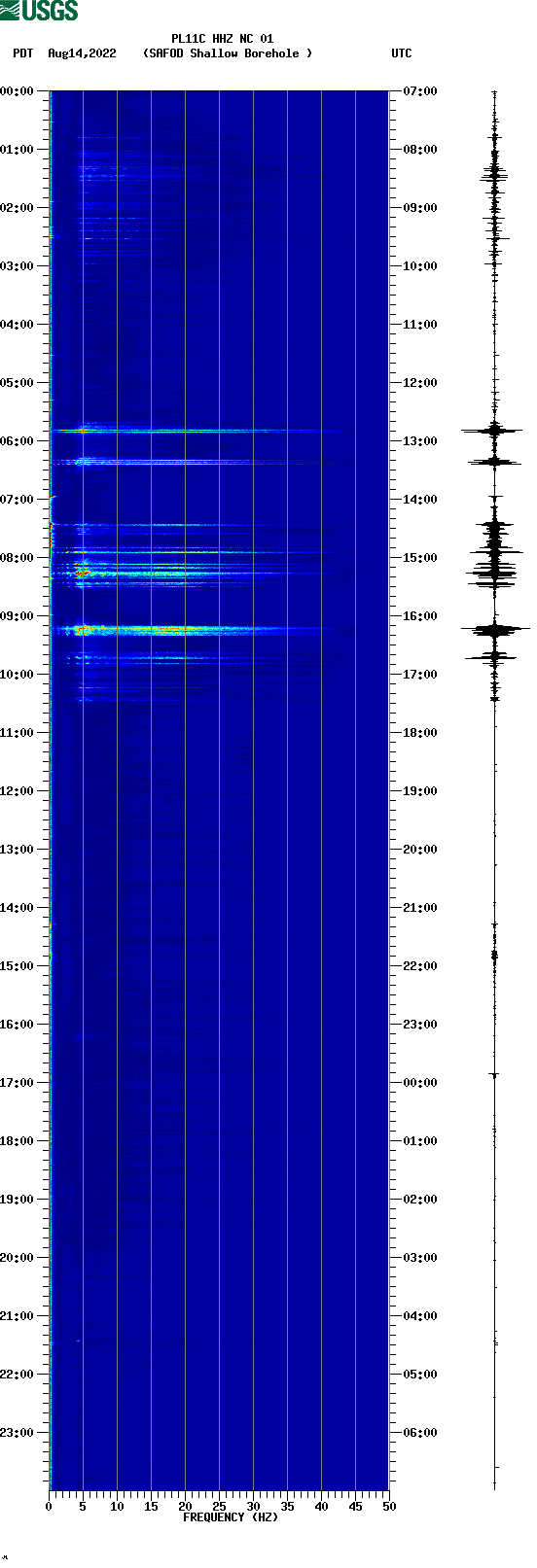Image resolution: width=537 pixels, height=1568 pixels.
Task: Click the seismogram burst near 12:50 UTC
Action: click(493, 430)
